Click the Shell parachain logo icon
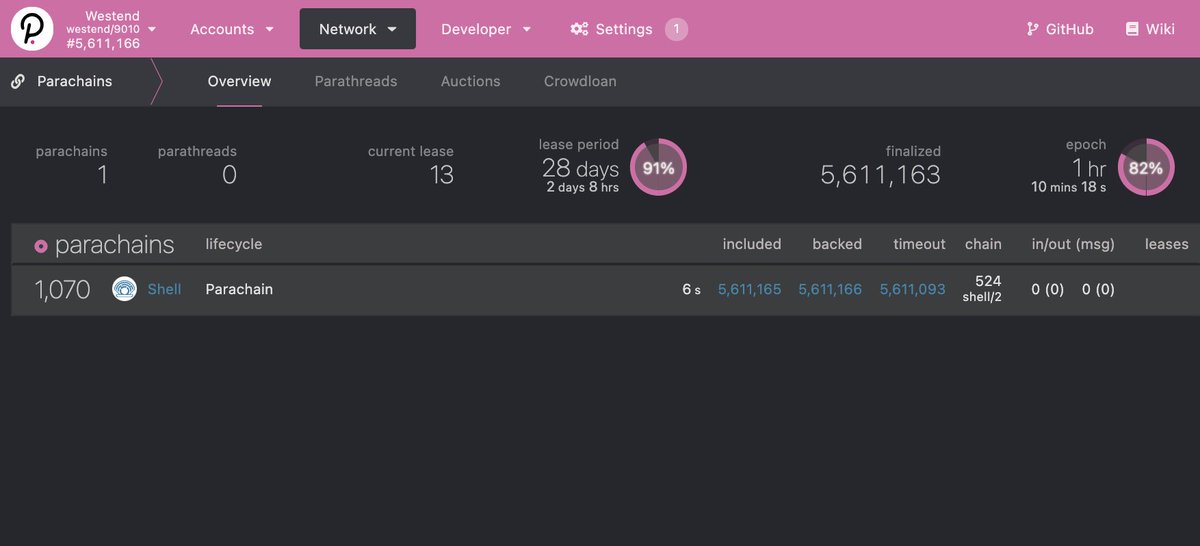Image resolution: width=1200 pixels, height=546 pixels. 124,289
